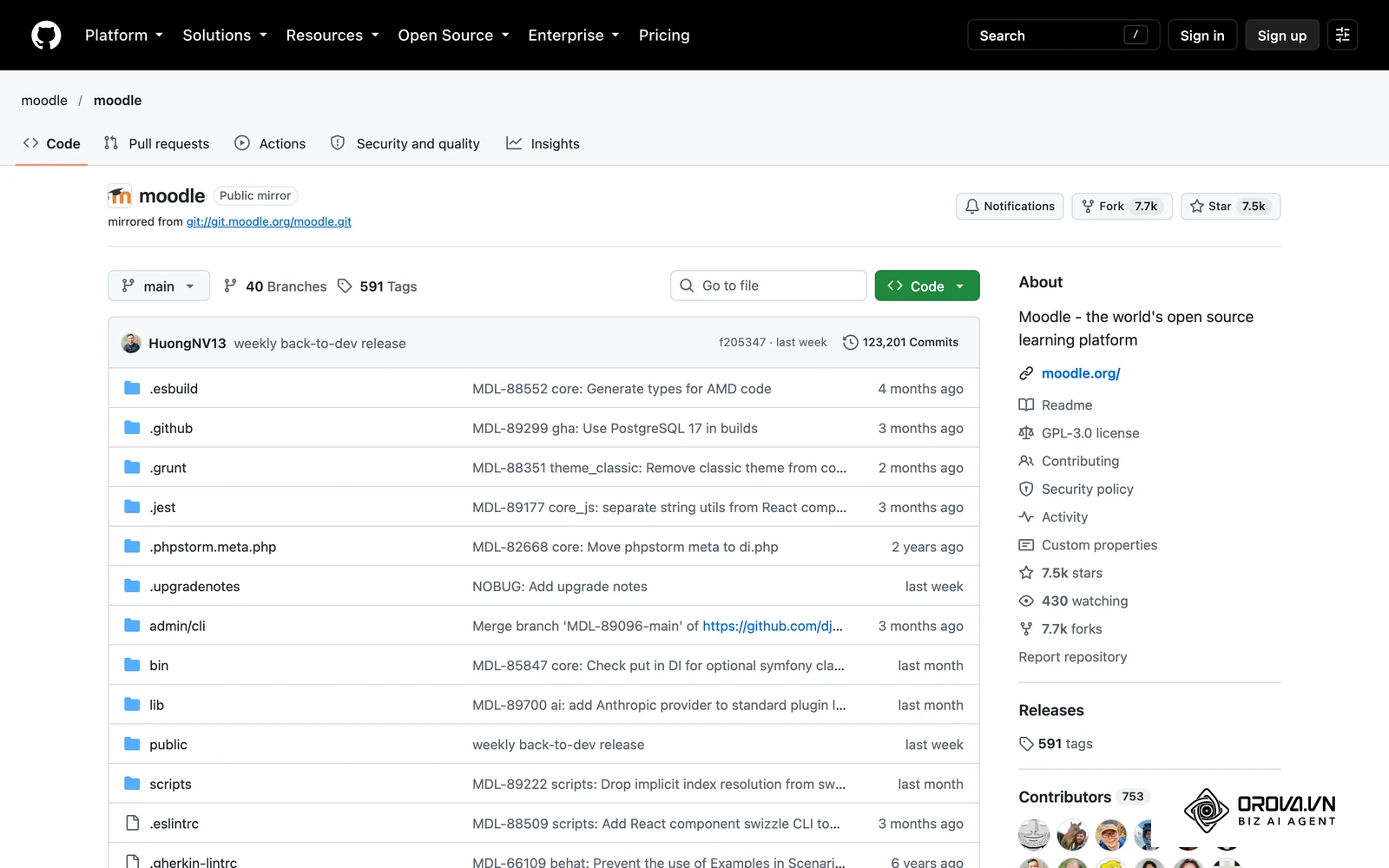Image resolution: width=1389 pixels, height=868 pixels.
Task: Open the Actions tab
Action: pos(270,143)
